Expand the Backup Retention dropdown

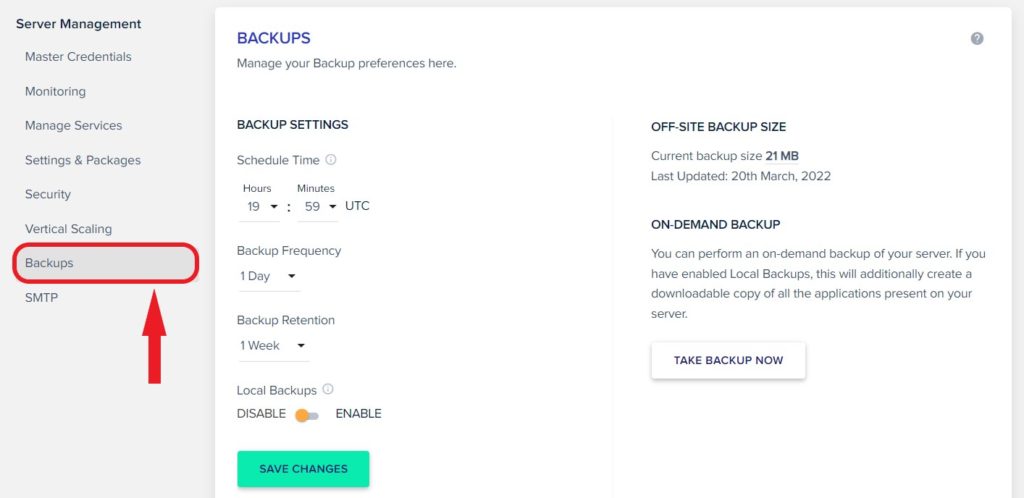click(274, 346)
